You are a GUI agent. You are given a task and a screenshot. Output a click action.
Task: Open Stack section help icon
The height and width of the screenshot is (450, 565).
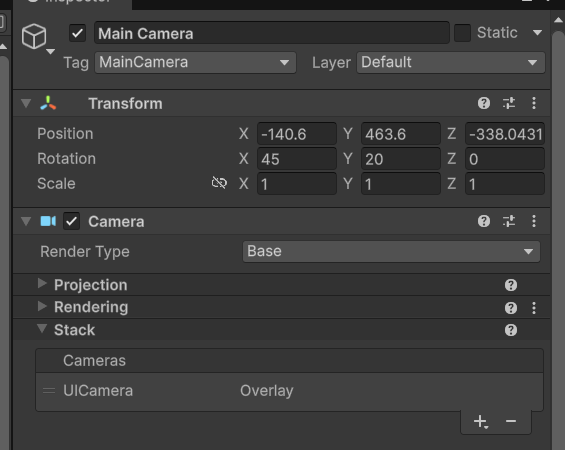point(511,330)
